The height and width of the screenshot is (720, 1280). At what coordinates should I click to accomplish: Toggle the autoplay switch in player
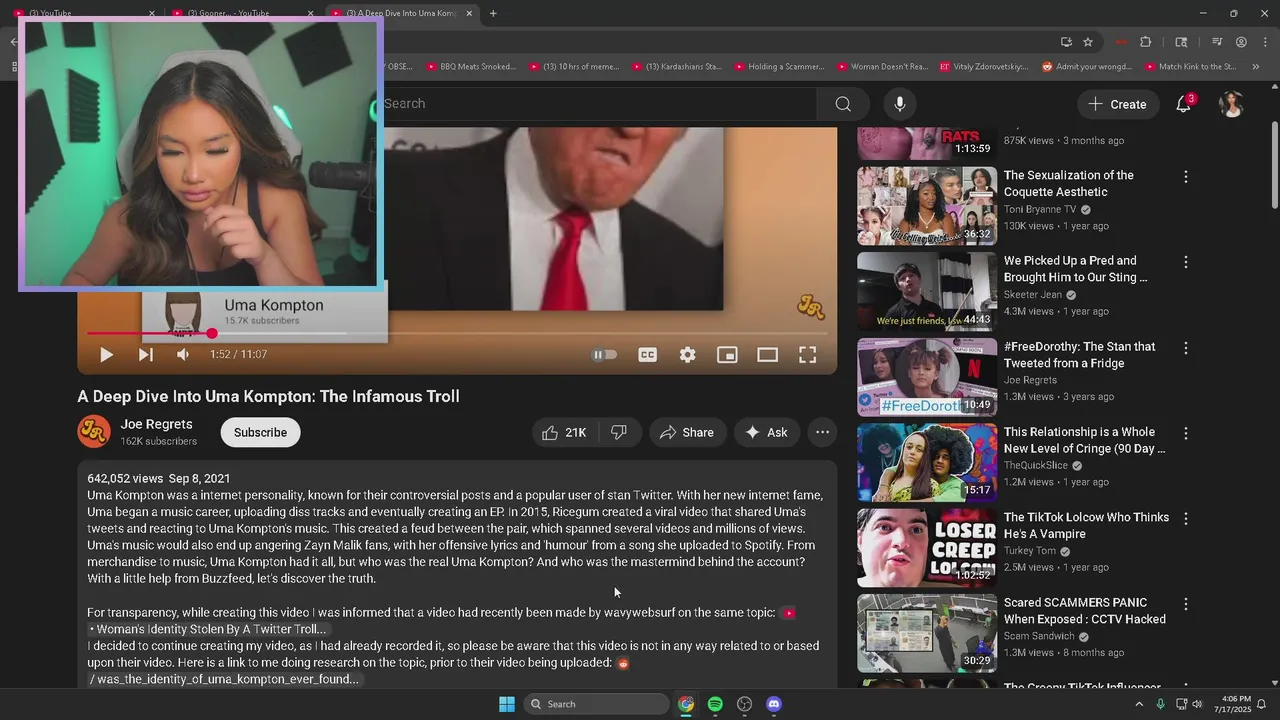click(604, 354)
